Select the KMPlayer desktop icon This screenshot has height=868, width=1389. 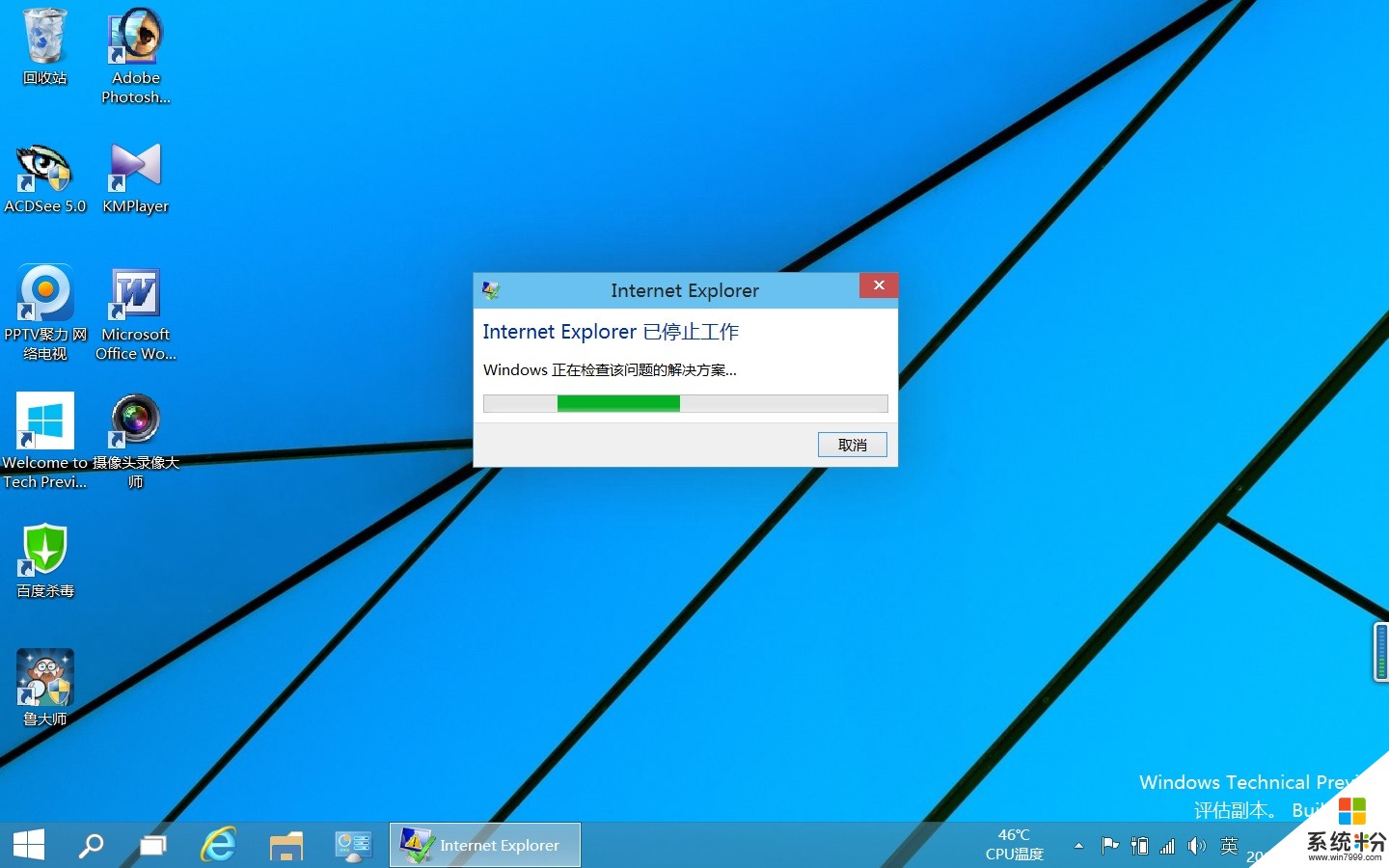point(136,179)
